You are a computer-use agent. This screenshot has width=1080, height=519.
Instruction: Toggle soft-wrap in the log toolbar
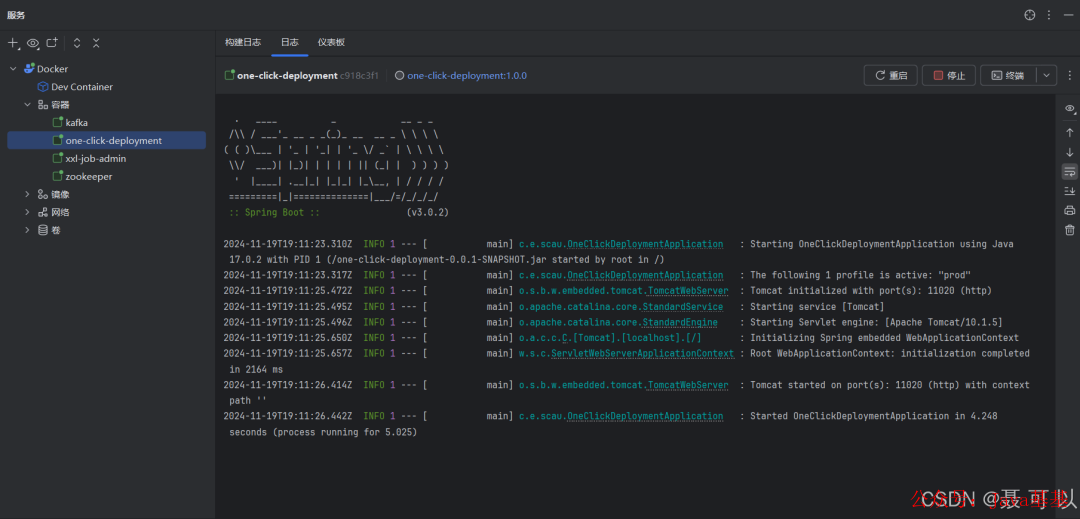point(1069,171)
